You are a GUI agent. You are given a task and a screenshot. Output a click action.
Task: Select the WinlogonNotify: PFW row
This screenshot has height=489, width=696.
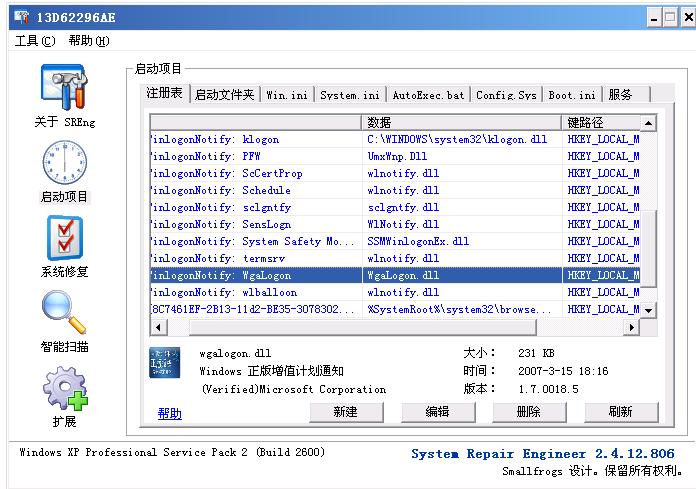[395, 156]
